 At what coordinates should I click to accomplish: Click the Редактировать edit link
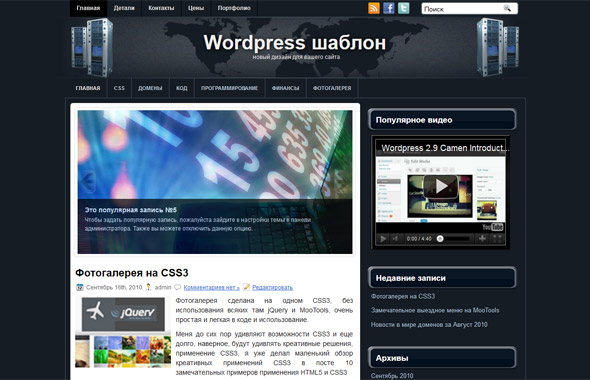click(272, 287)
